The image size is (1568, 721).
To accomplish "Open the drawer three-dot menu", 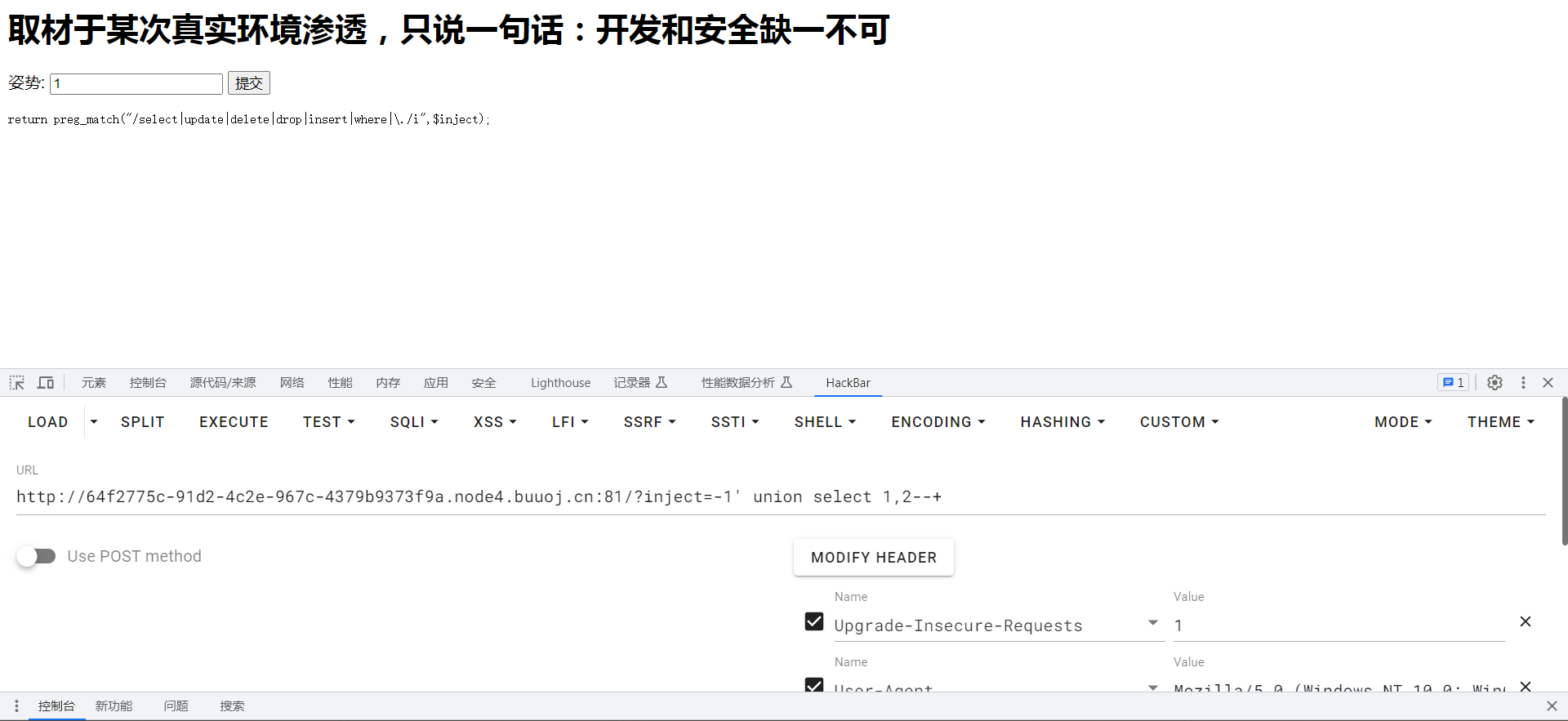I will (x=16, y=705).
